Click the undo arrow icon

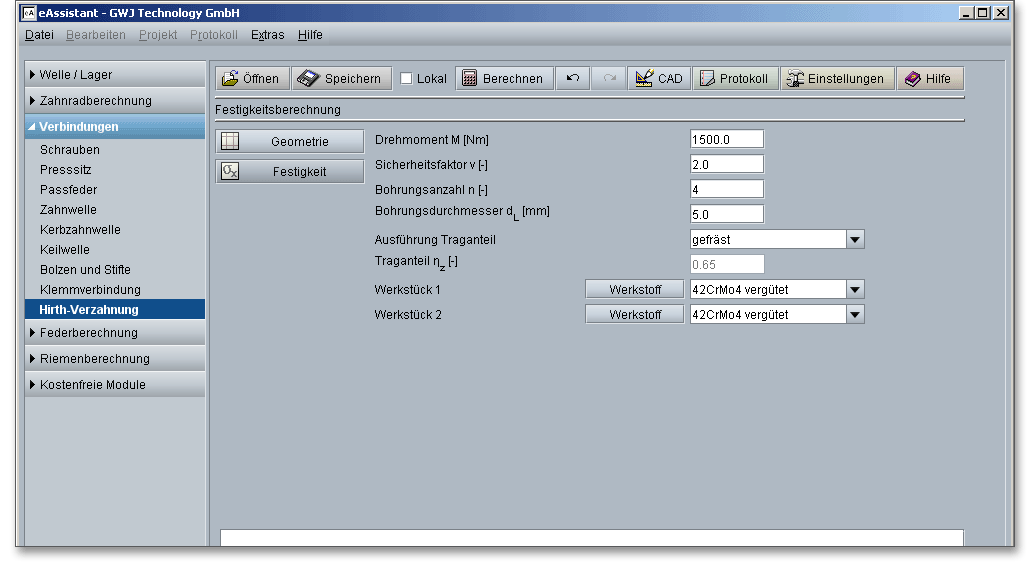click(572, 79)
